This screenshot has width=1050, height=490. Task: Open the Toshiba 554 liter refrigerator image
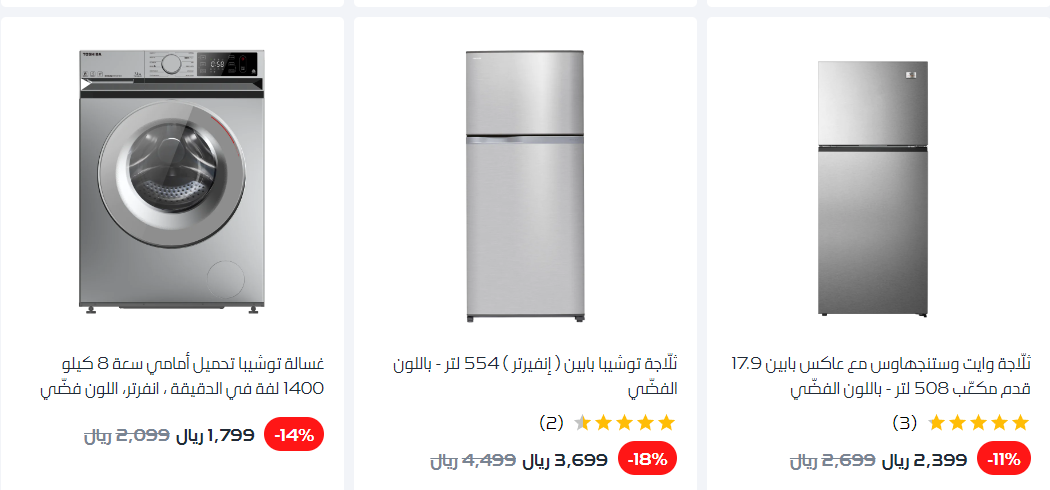525,186
